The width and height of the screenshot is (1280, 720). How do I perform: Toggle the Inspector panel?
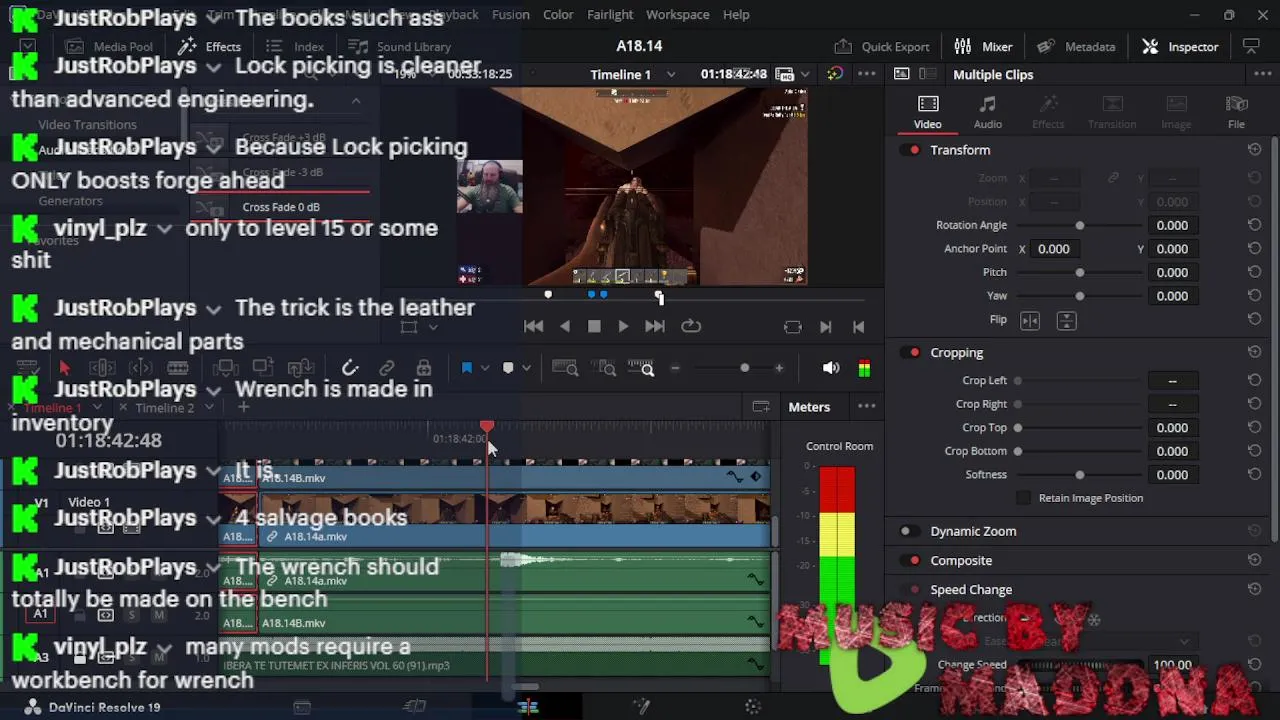(1180, 47)
